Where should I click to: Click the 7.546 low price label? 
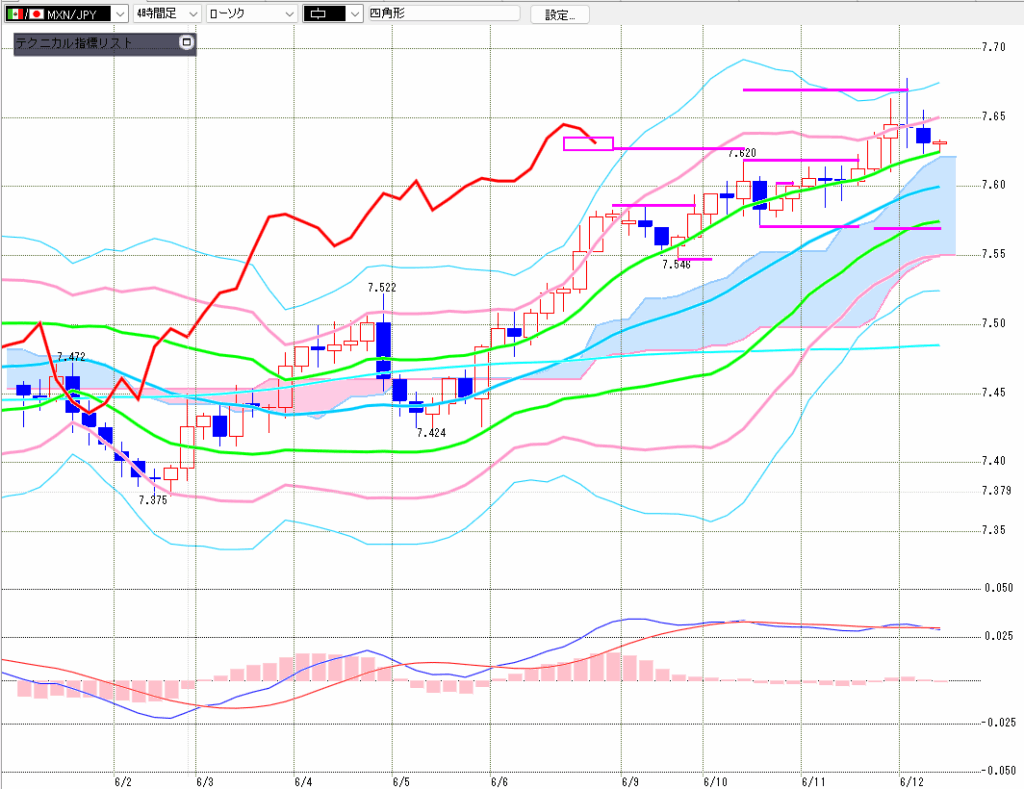(x=676, y=265)
